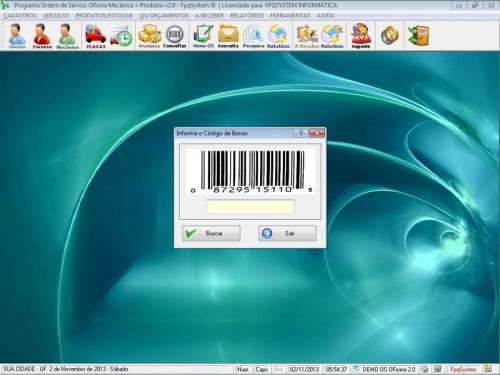This screenshot has height=375, width=500.
Task: Open the Consultar barcode icon
Action: click(175, 36)
